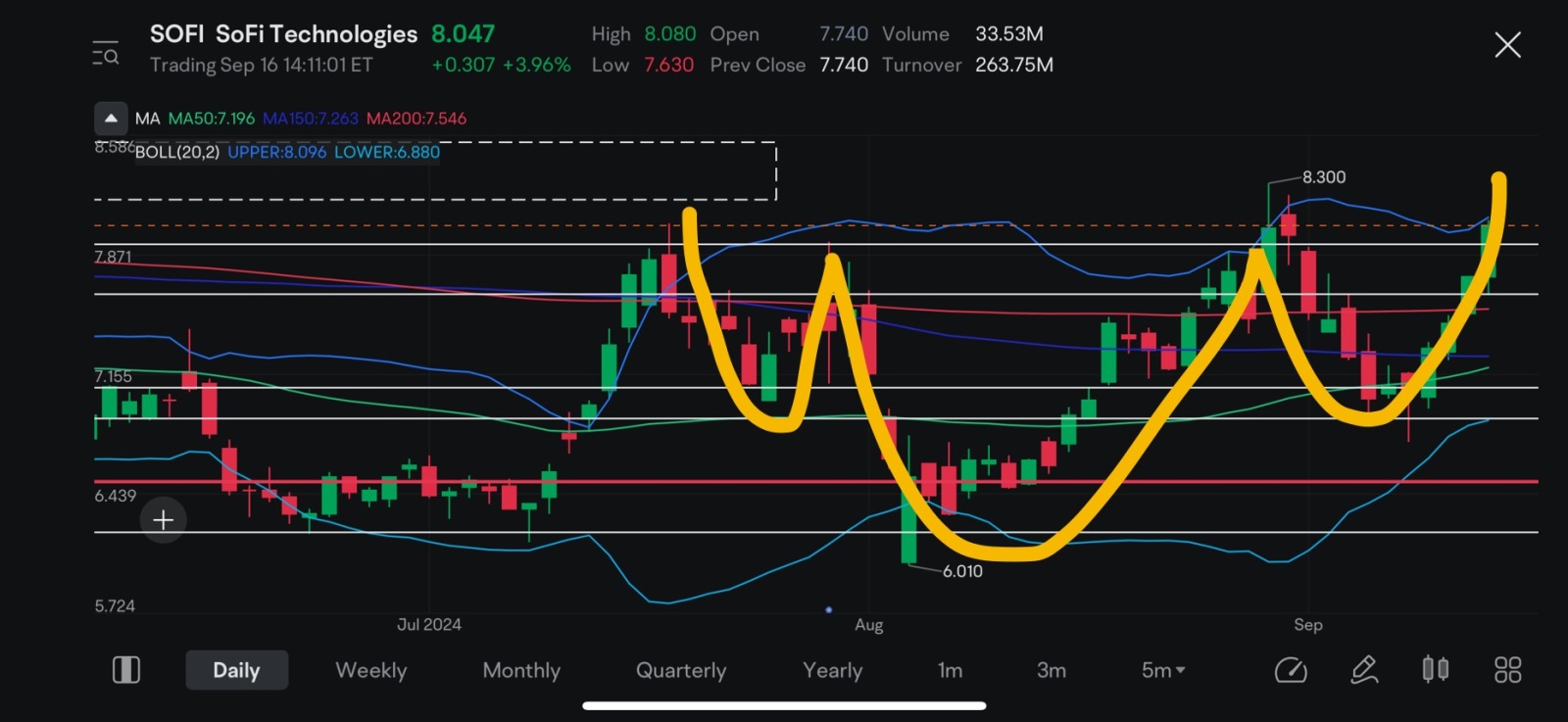
Task: Change the candlestick chart type icon
Action: pos(1436,669)
